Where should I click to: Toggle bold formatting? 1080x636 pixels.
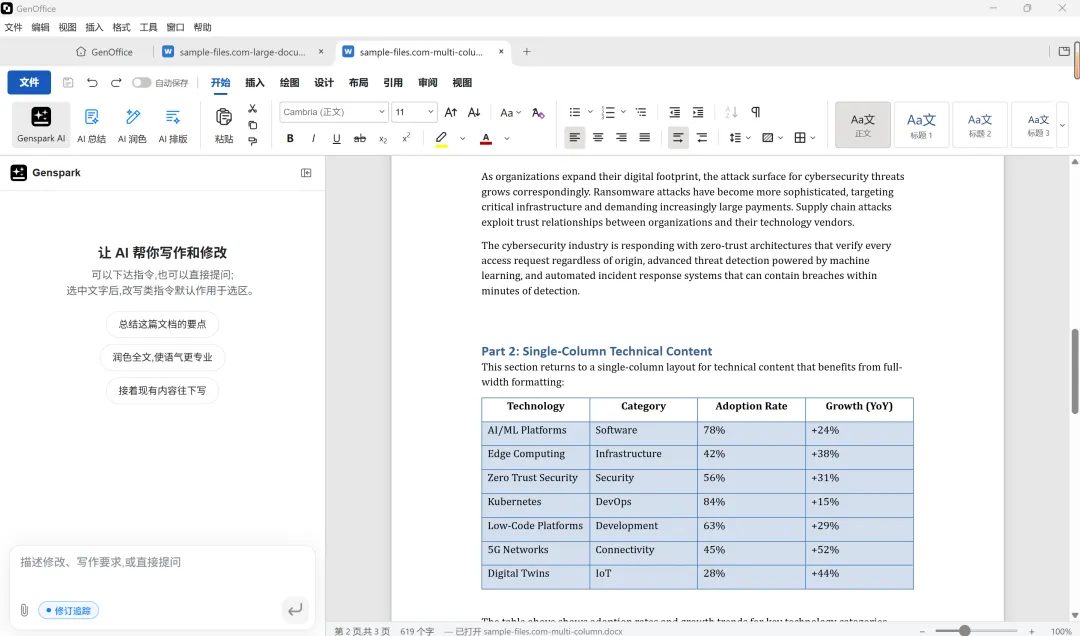tap(290, 139)
